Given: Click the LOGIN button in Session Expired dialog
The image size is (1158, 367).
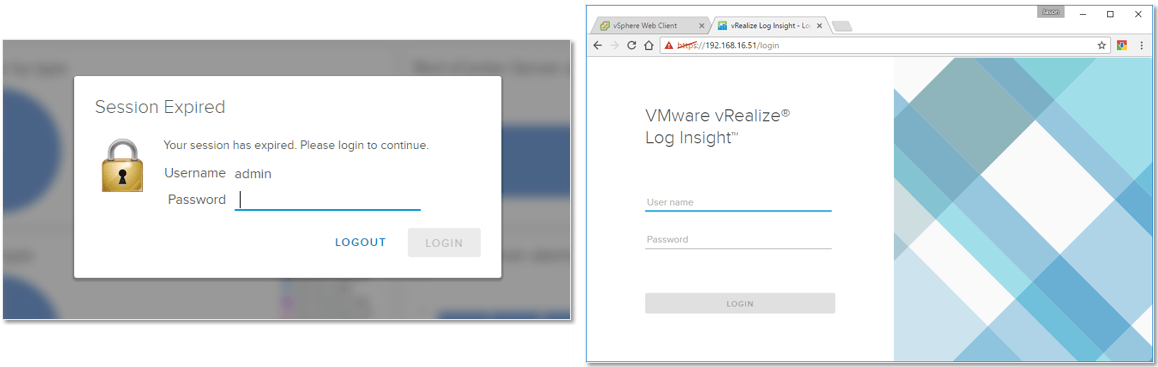Looking at the screenshot, I should click(444, 242).
